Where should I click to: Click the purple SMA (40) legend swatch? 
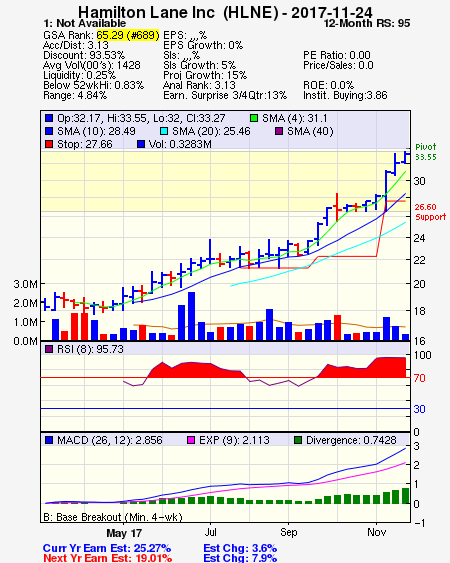[x=279, y=131]
